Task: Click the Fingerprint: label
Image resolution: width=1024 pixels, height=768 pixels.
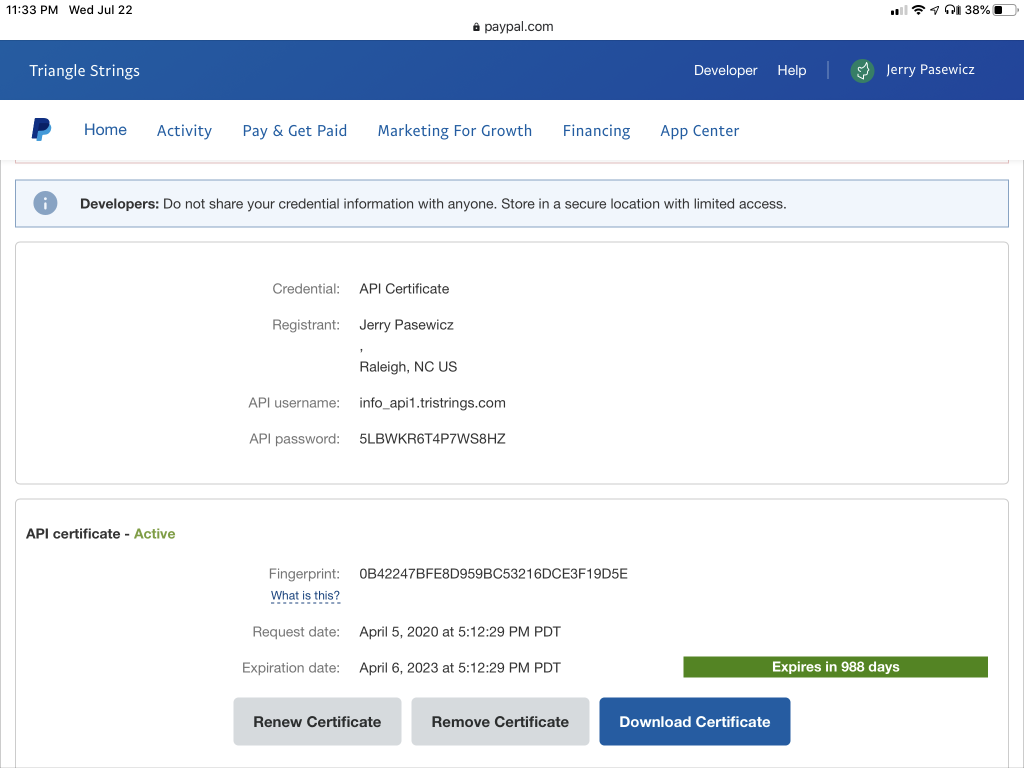Action: click(x=304, y=574)
